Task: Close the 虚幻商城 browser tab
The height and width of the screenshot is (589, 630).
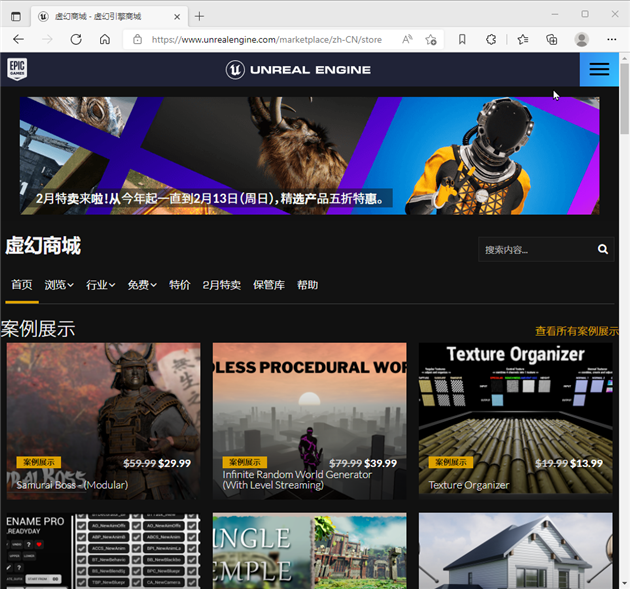Action: pyautogui.click(x=177, y=17)
